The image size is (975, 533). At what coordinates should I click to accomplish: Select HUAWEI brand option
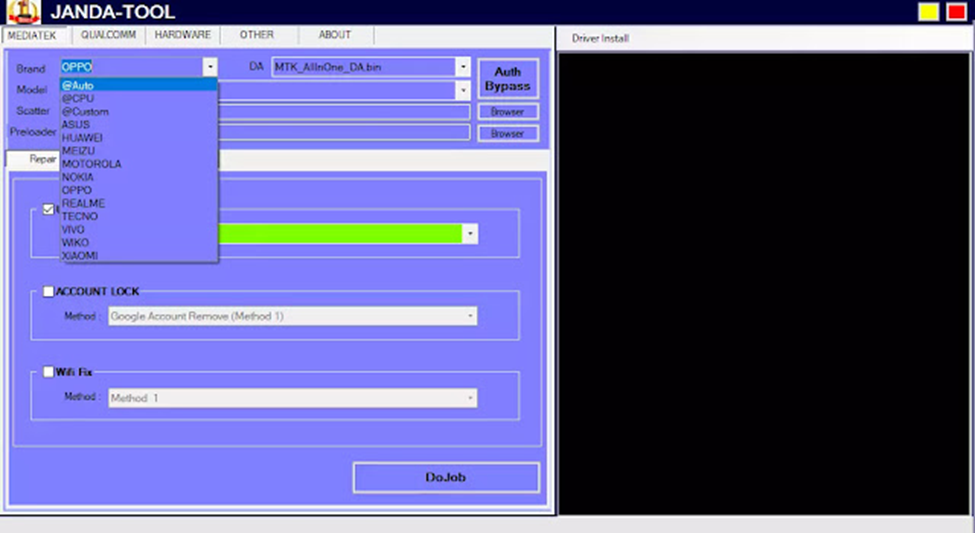click(x=139, y=138)
